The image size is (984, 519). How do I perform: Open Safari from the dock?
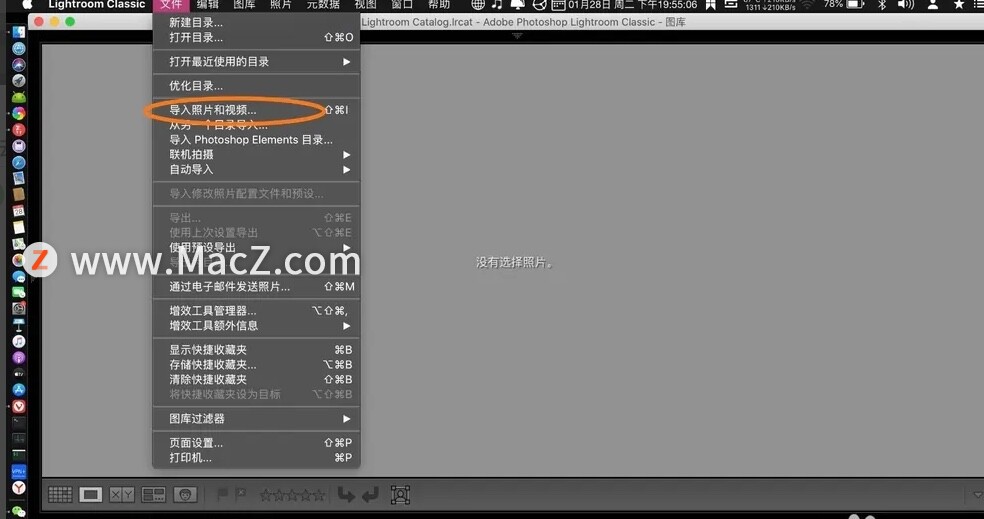(19, 162)
